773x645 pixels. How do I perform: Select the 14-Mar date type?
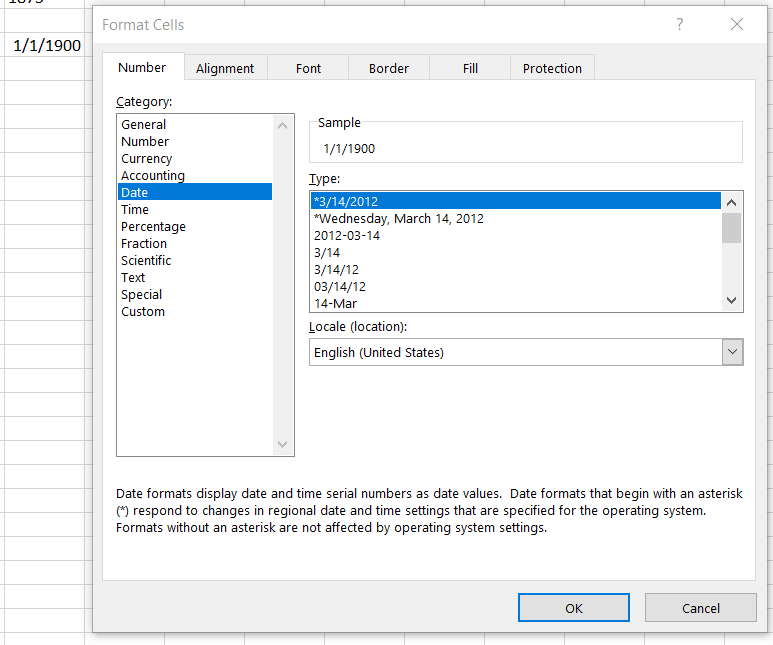coord(516,303)
